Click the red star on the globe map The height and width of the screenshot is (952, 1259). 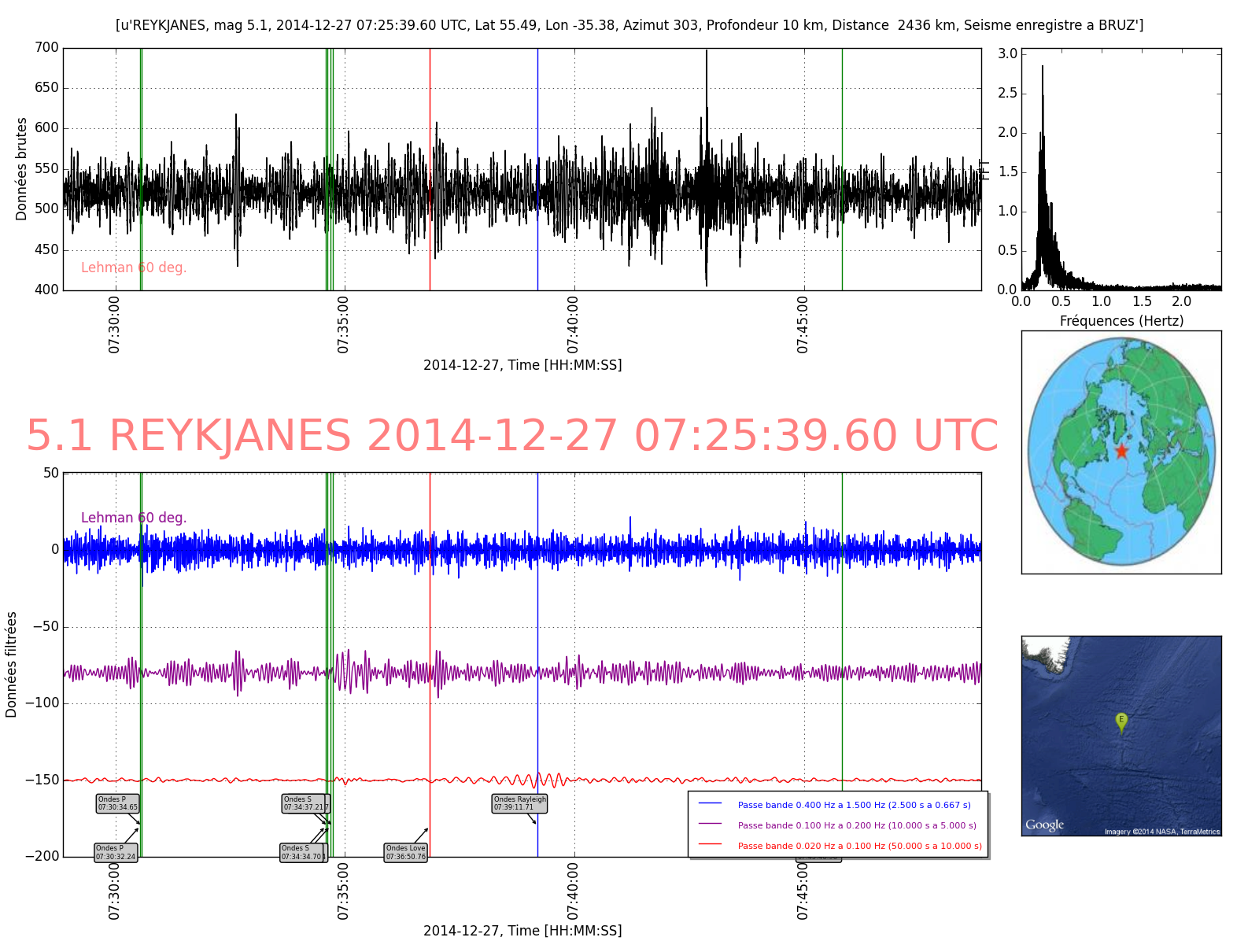[1121, 451]
